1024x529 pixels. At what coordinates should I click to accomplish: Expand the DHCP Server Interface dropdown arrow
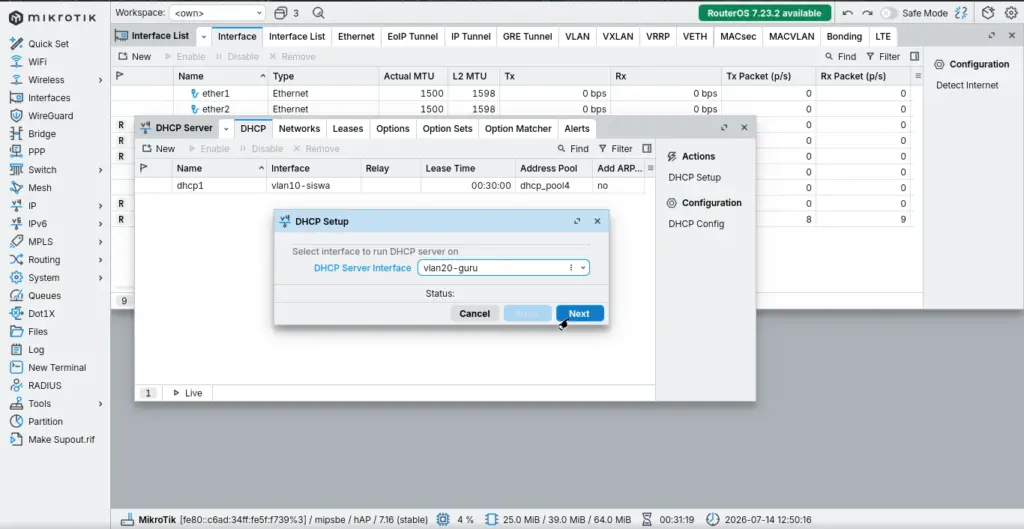tap(583, 268)
